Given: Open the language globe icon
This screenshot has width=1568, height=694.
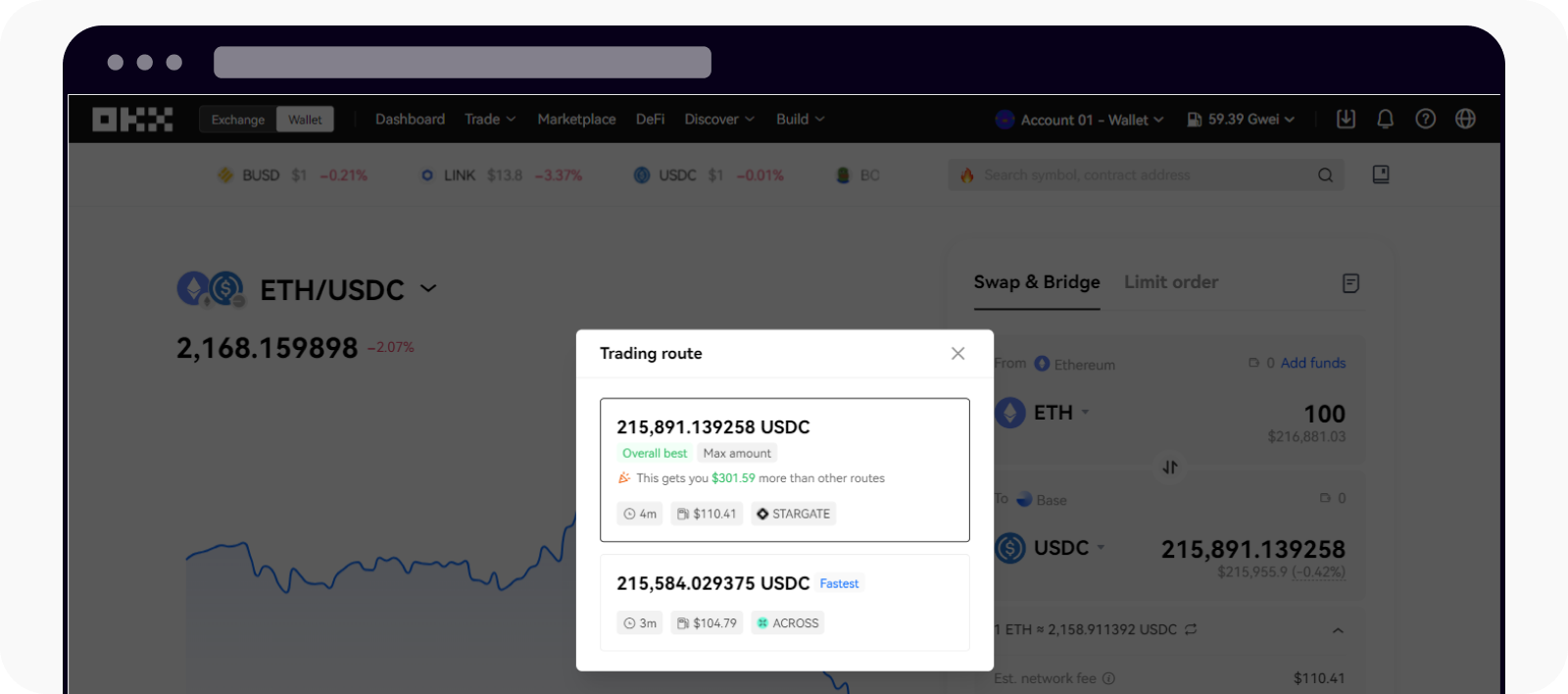Looking at the screenshot, I should click(1465, 119).
